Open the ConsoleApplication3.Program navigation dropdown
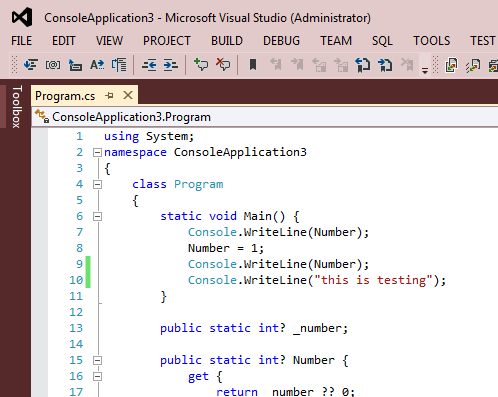The width and height of the screenshot is (498, 397). point(265,117)
